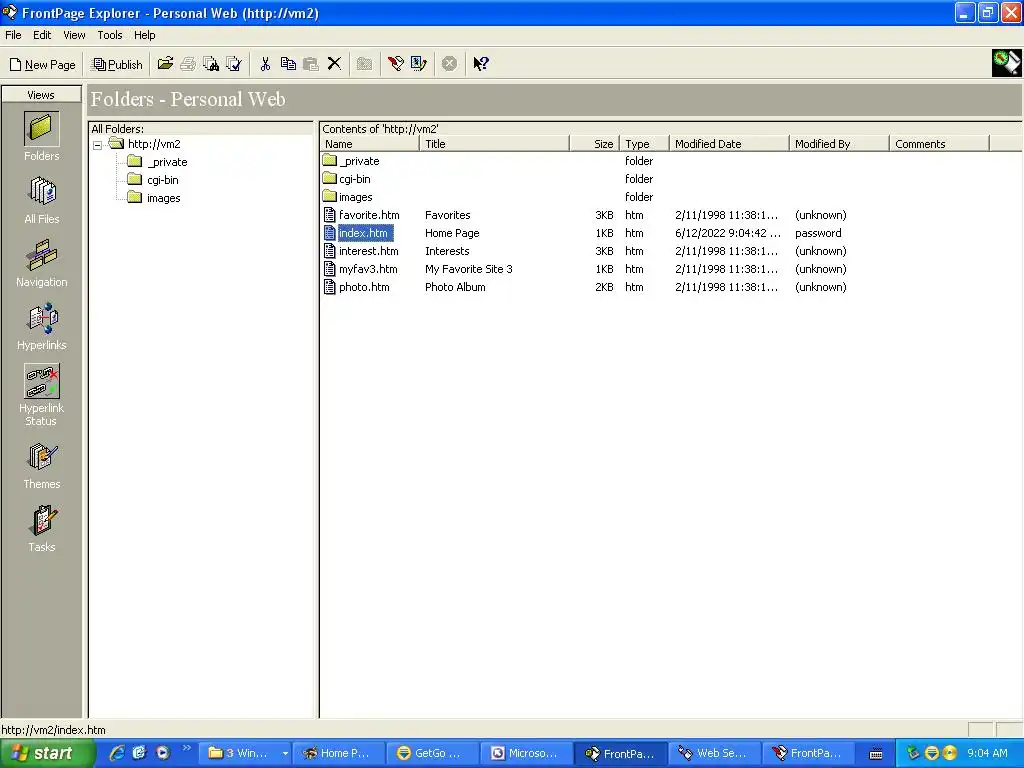The width and height of the screenshot is (1024, 768).
Task: Click the Delete X icon in the toolbar
Action: pos(334,63)
